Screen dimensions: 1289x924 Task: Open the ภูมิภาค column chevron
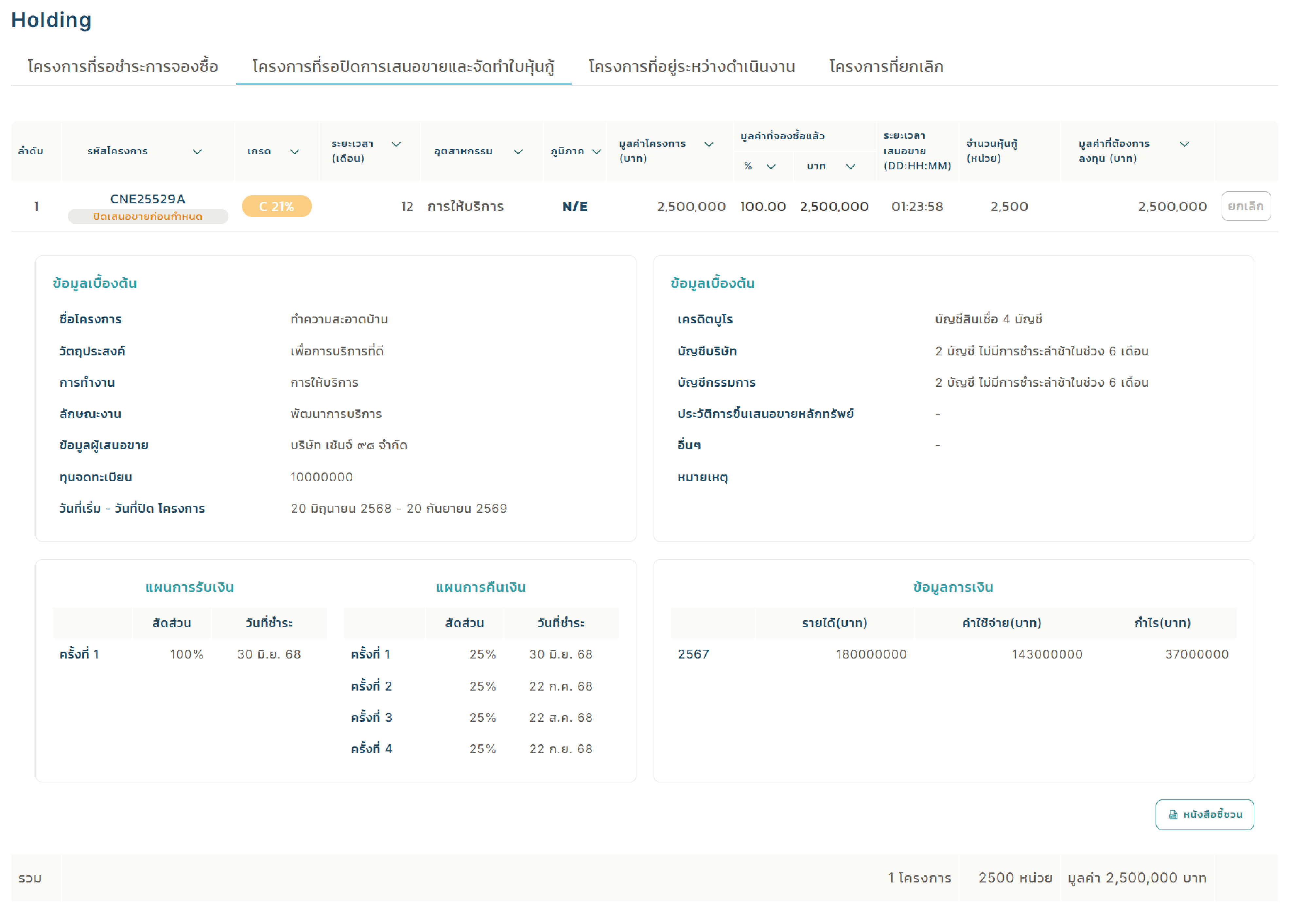point(596,152)
